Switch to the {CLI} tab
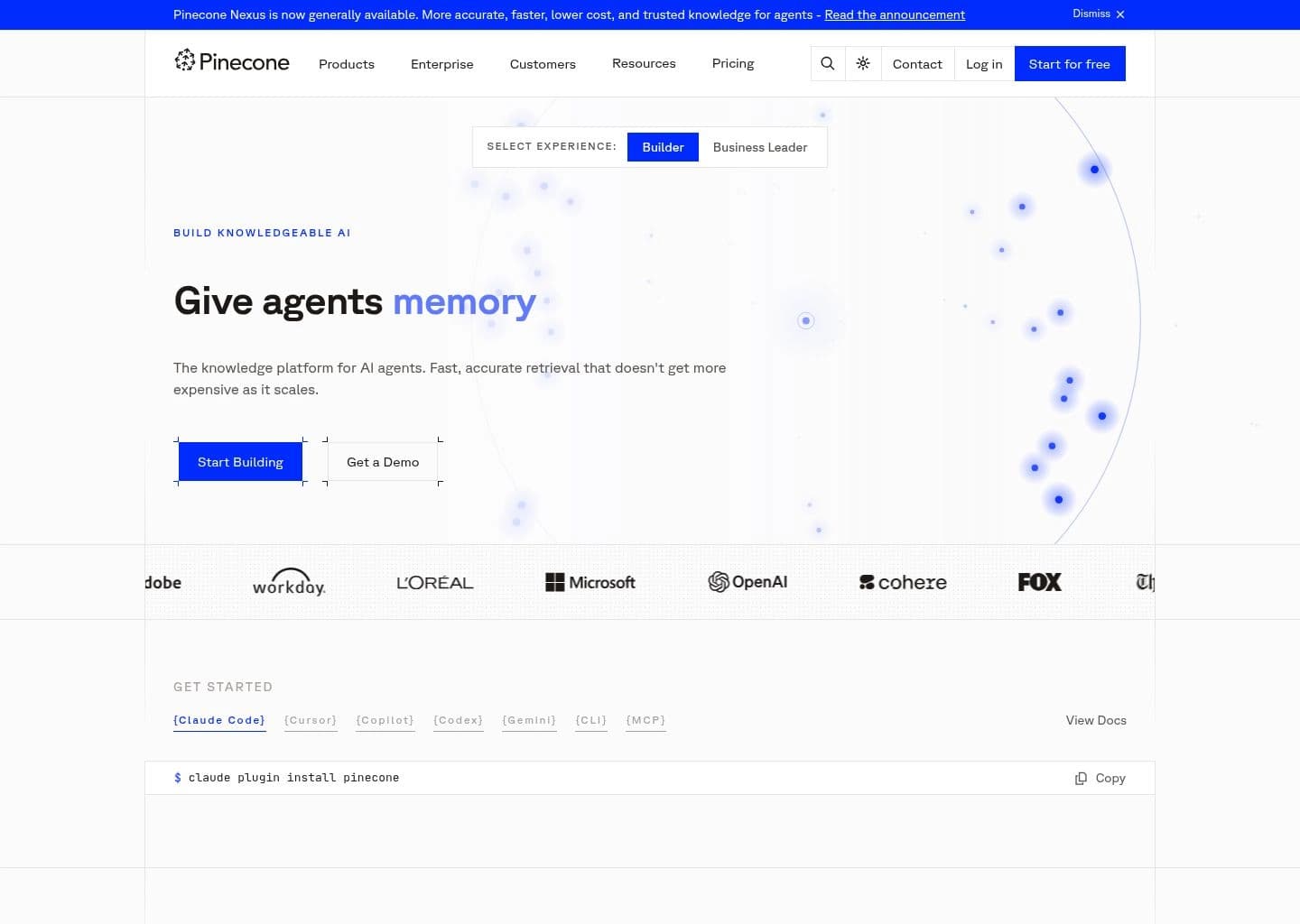This screenshot has width=1300, height=924. pos(591,720)
